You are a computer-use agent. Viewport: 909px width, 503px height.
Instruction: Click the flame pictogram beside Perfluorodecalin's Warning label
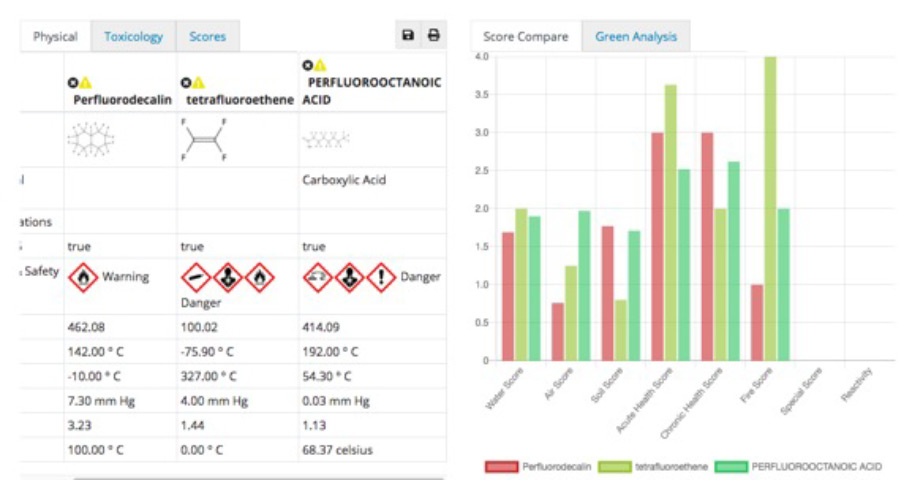point(83,277)
